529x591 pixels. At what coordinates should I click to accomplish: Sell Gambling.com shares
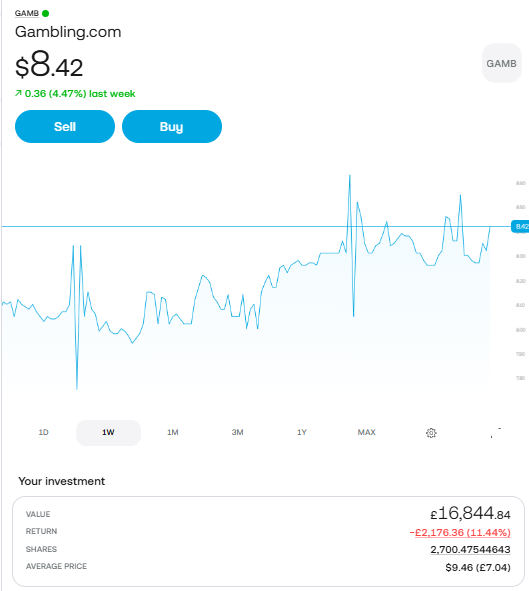pos(65,127)
